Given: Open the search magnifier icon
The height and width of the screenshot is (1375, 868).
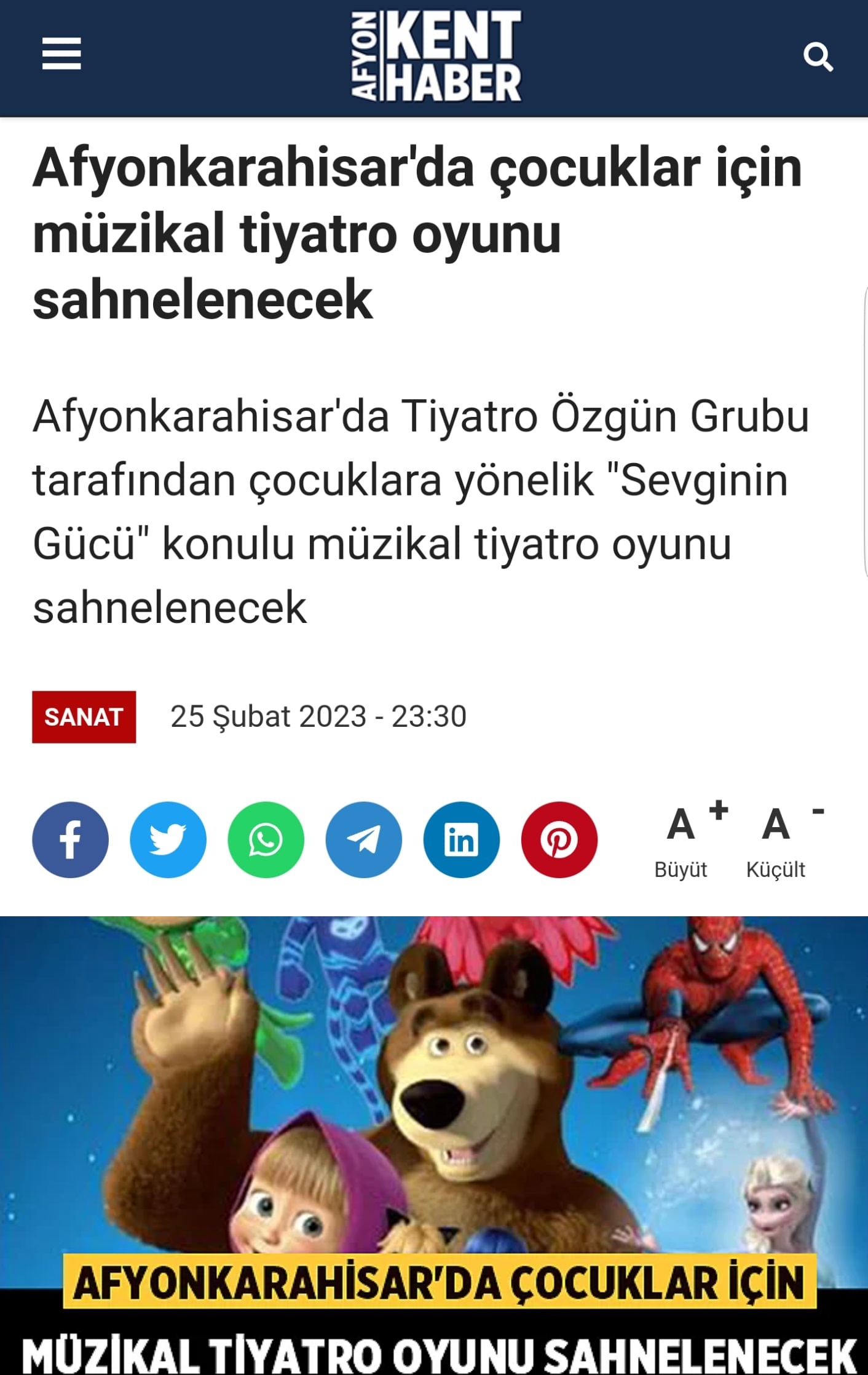Looking at the screenshot, I should click(818, 57).
